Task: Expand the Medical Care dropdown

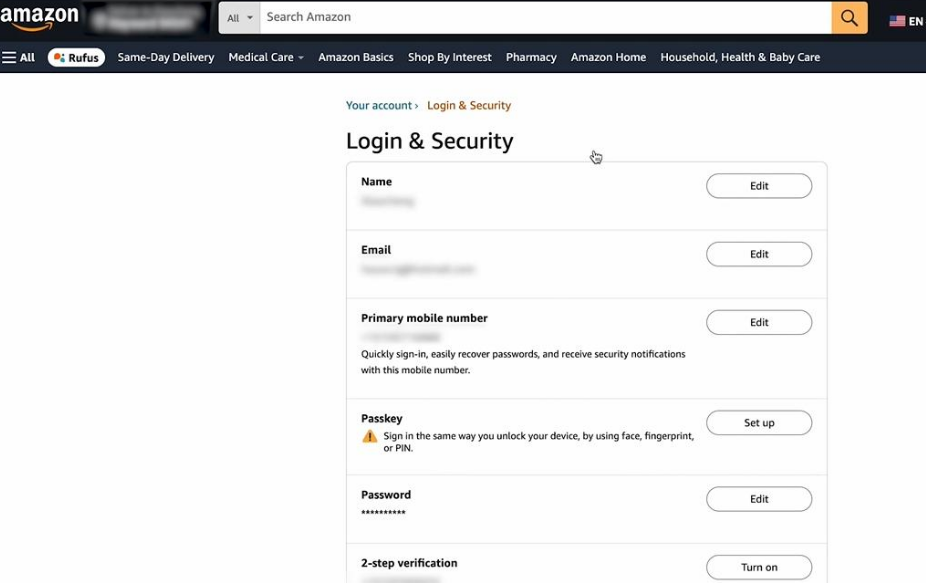Action: click(x=266, y=57)
